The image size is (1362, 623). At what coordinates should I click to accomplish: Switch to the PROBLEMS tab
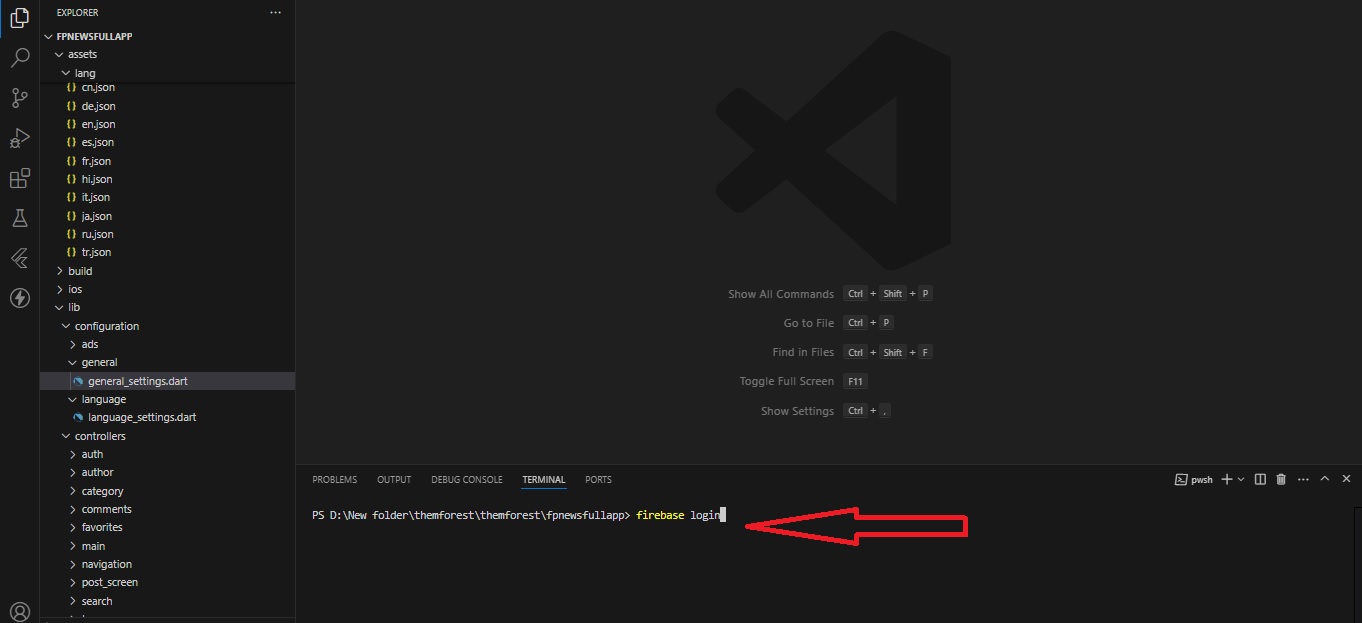[x=334, y=480]
